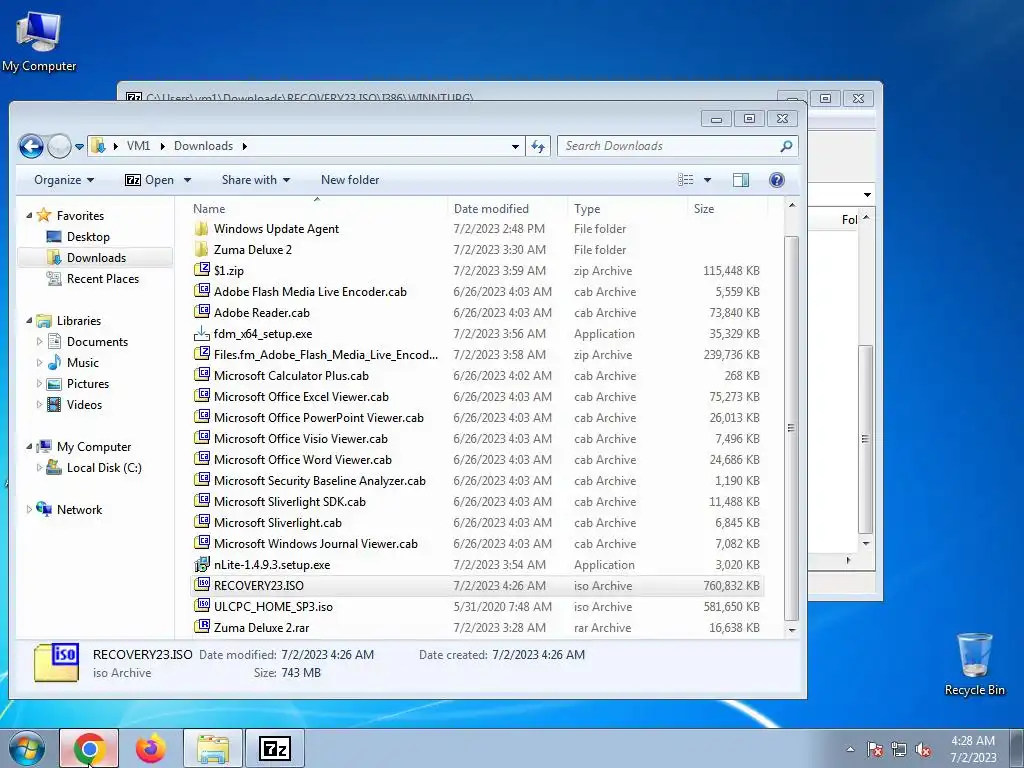This screenshot has height=768, width=1024.
Task: Expand the Network node
Action: (x=29, y=509)
